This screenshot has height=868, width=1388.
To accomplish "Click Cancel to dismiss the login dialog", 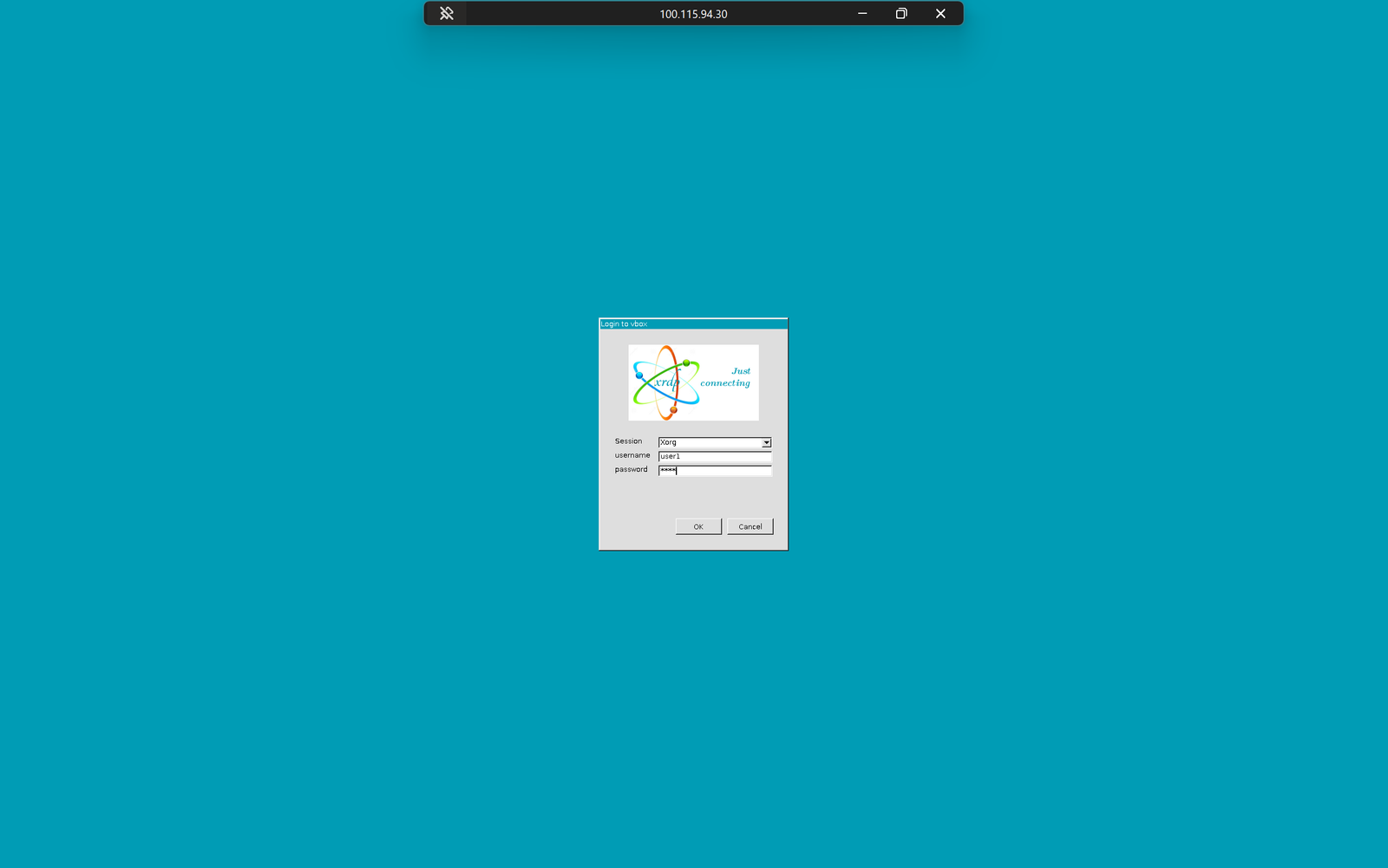I will [x=750, y=526].
